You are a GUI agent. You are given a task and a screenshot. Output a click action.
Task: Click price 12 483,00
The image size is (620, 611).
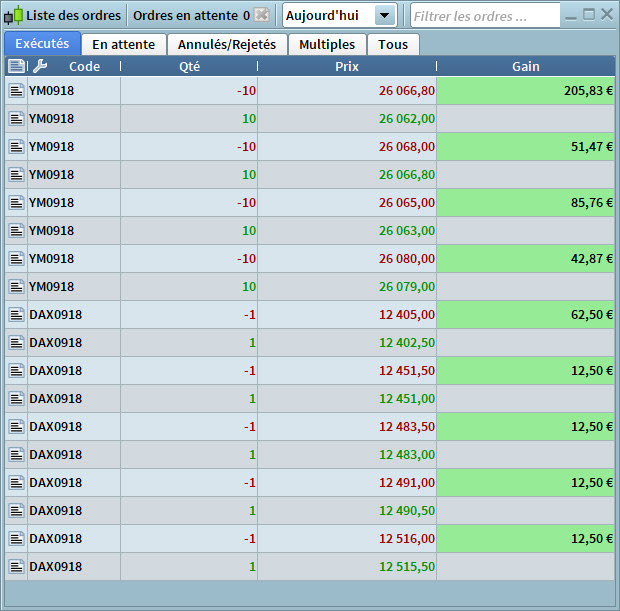[407, 455]
